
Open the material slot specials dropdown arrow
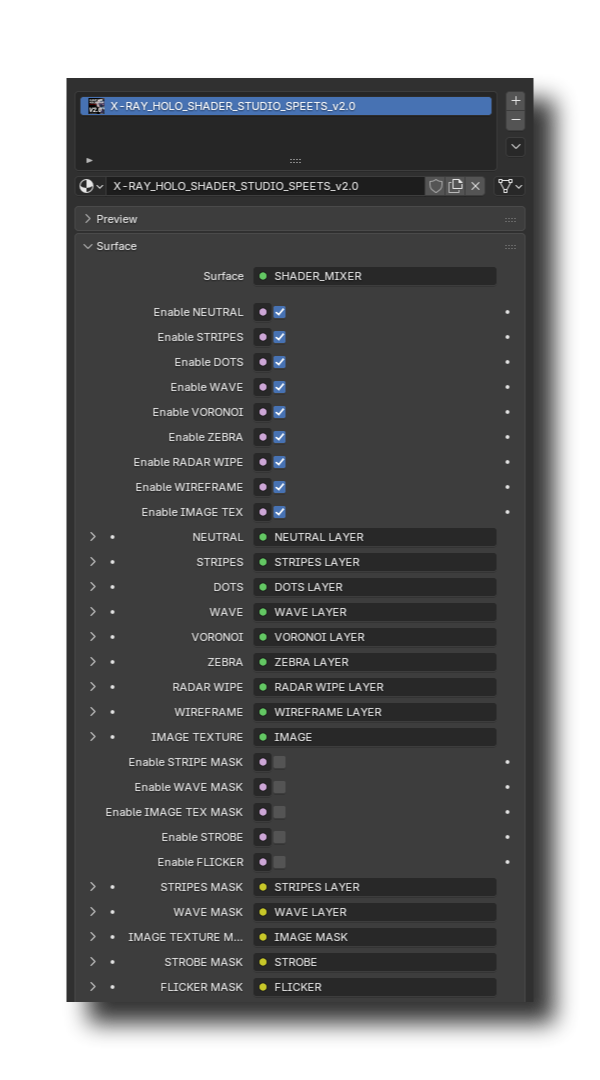tap(515, 147)
